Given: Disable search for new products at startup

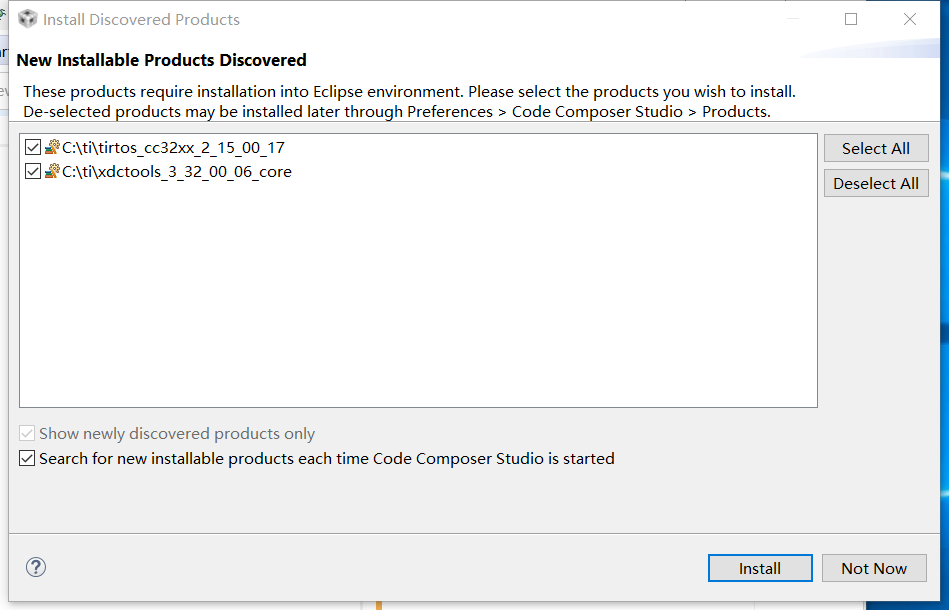Looking at the screenshot, I should click(x=27, y=459).
